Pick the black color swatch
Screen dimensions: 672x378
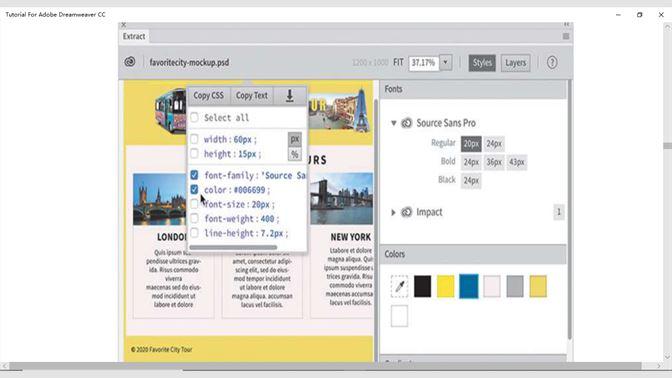(x=423, y=286)
